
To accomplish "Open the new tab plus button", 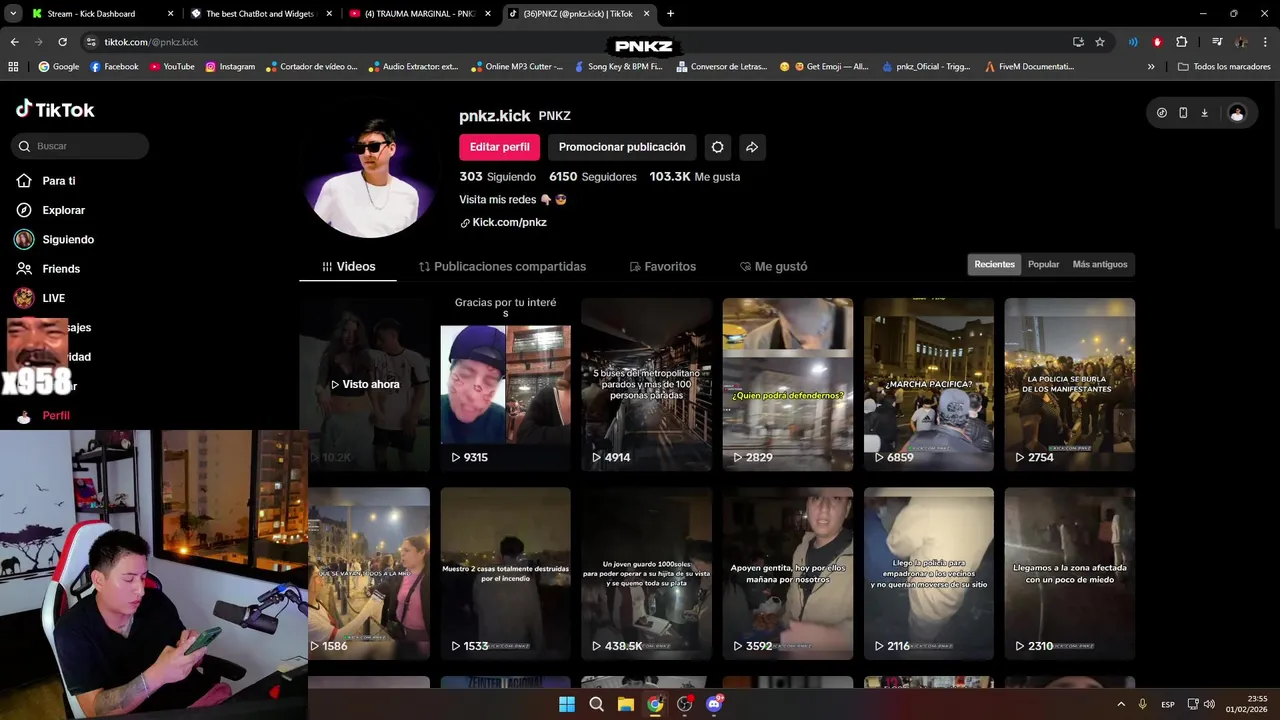I will coord(670,14).
